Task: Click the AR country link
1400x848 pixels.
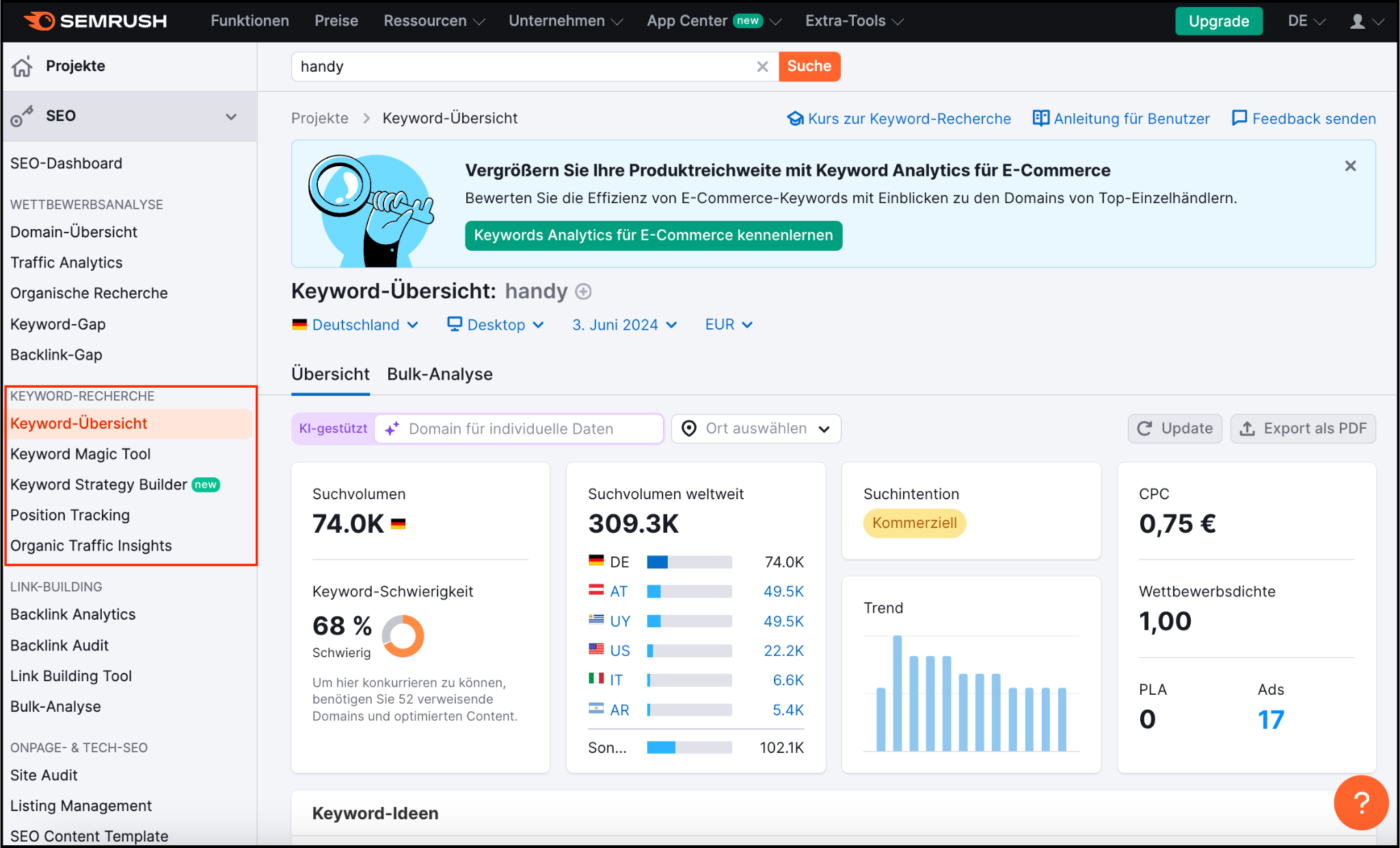Action: tap(619, 710)
